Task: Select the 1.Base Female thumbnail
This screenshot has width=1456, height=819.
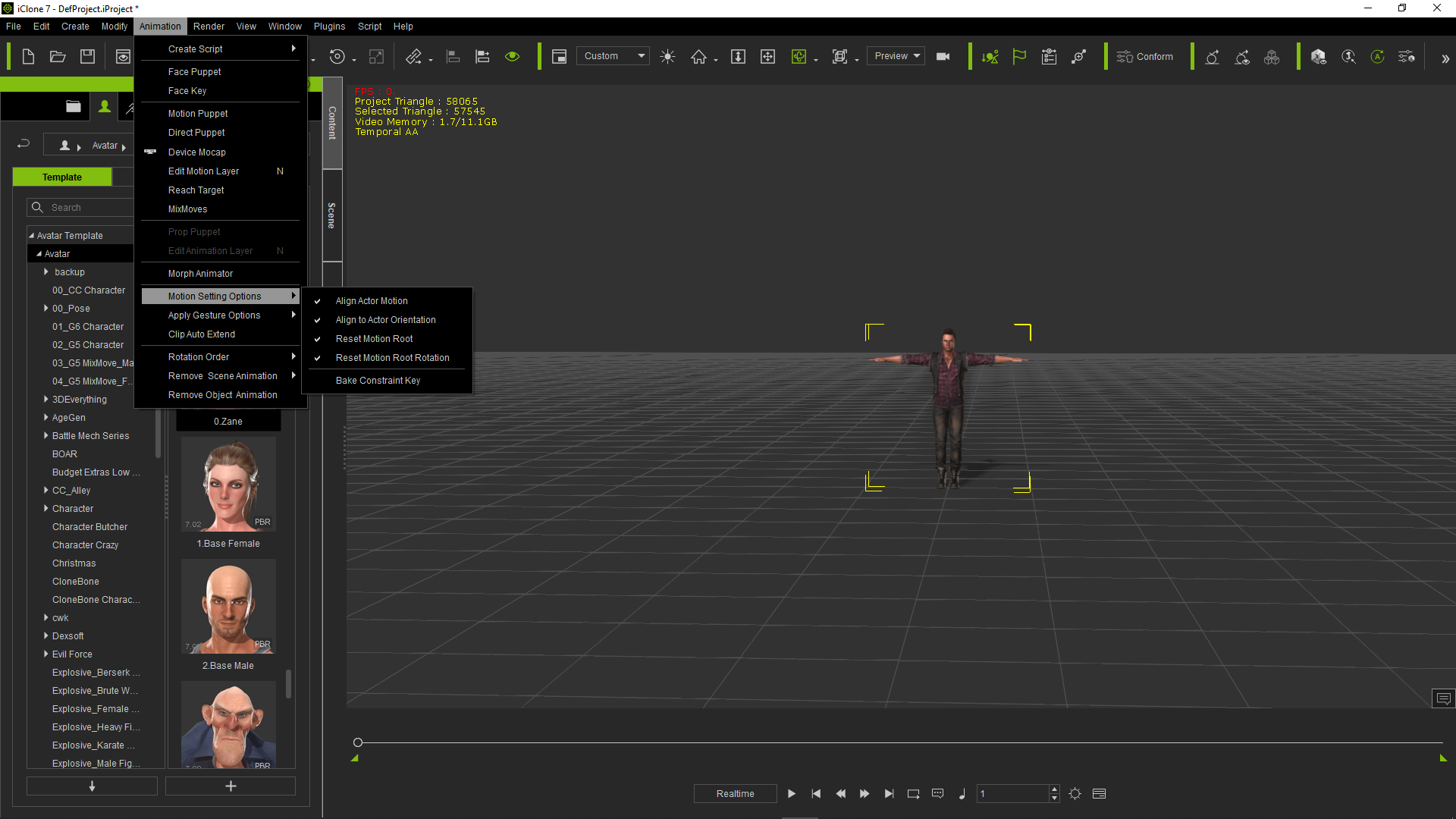Action: coord(228,484)
